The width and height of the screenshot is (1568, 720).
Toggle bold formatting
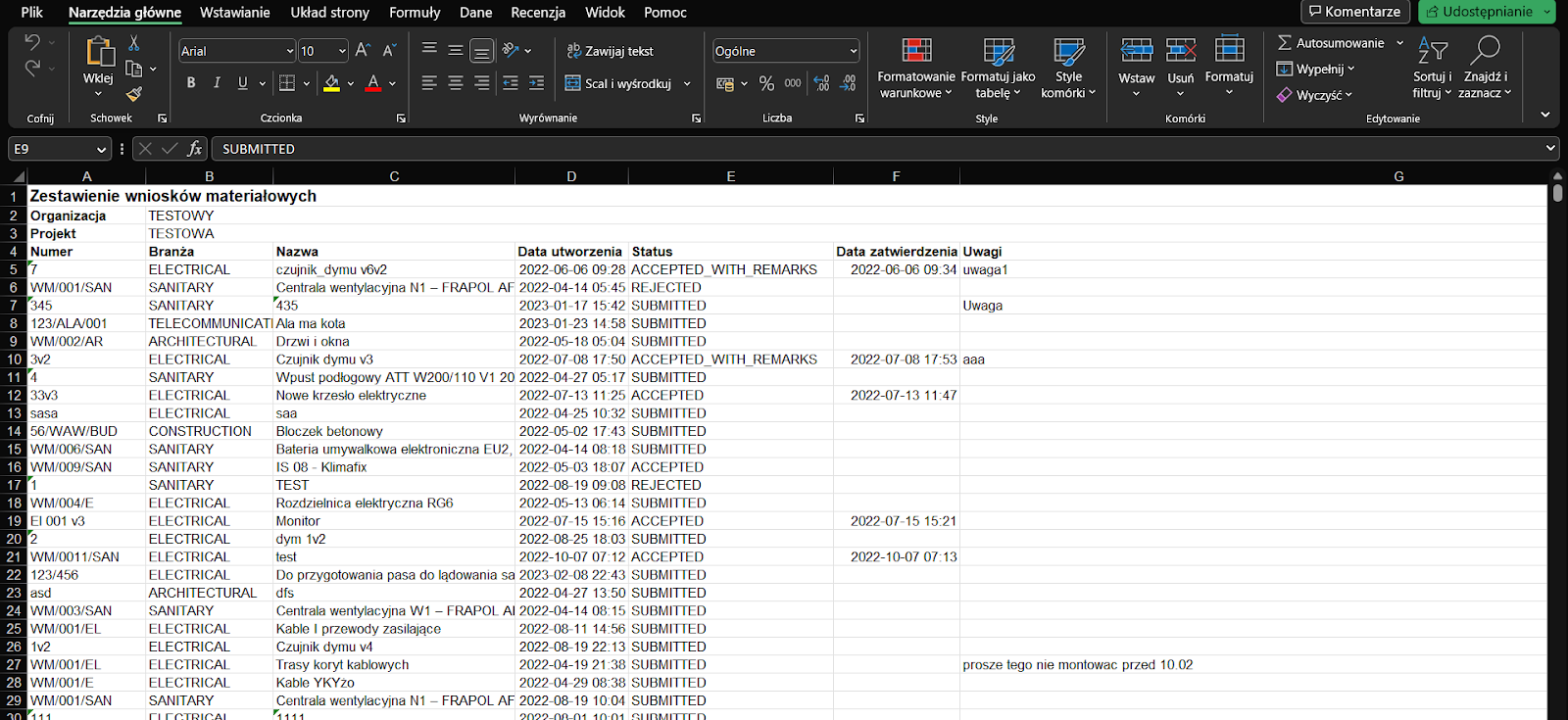tap(191, 83)
